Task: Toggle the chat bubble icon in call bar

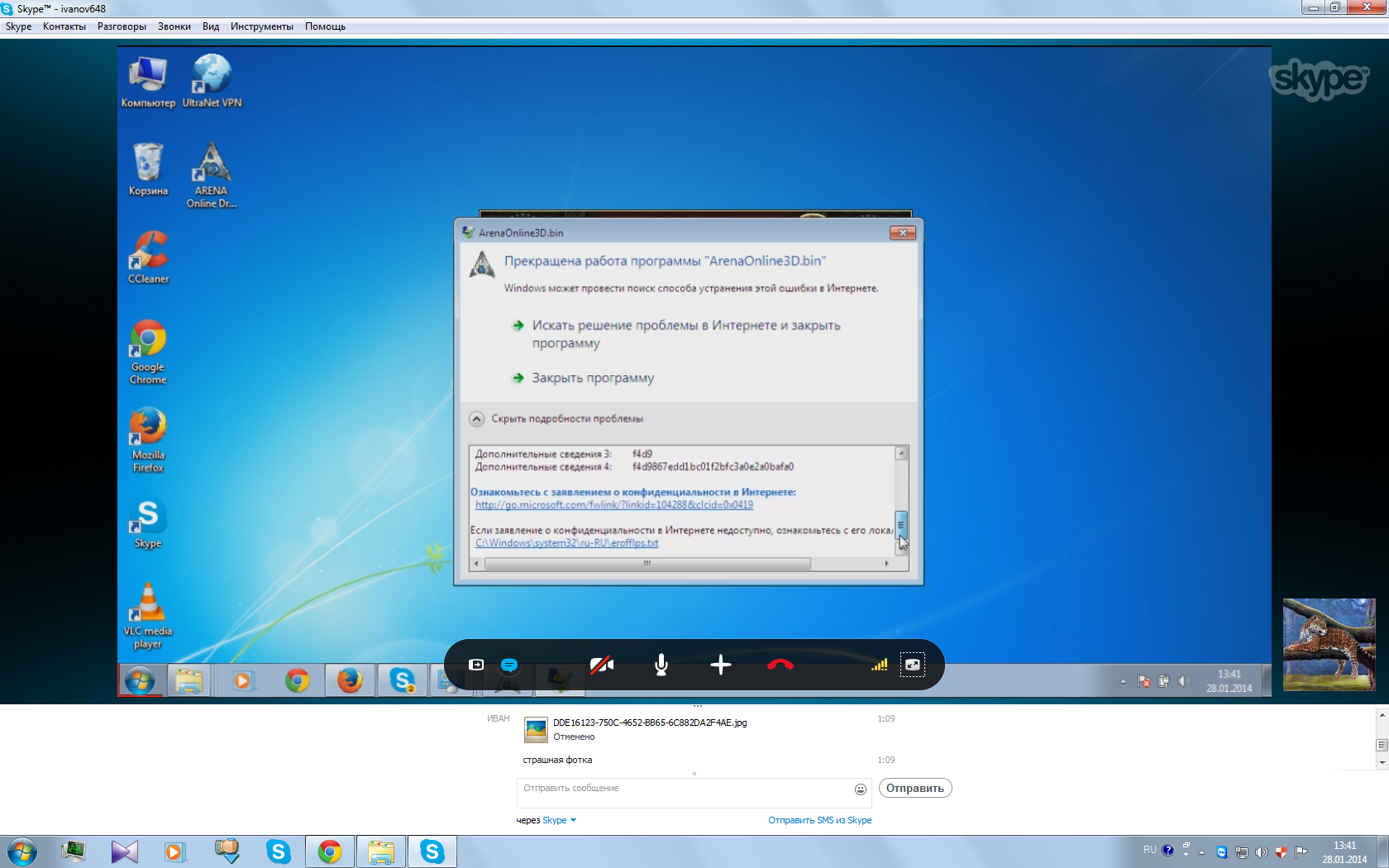Action: 509,665
